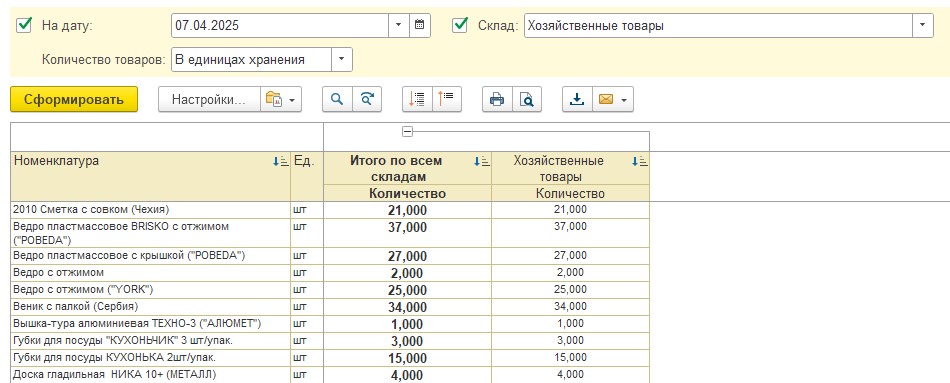Save the report with the download icon
This screenshot has height=383, width=950.
[x=577, y=99]
